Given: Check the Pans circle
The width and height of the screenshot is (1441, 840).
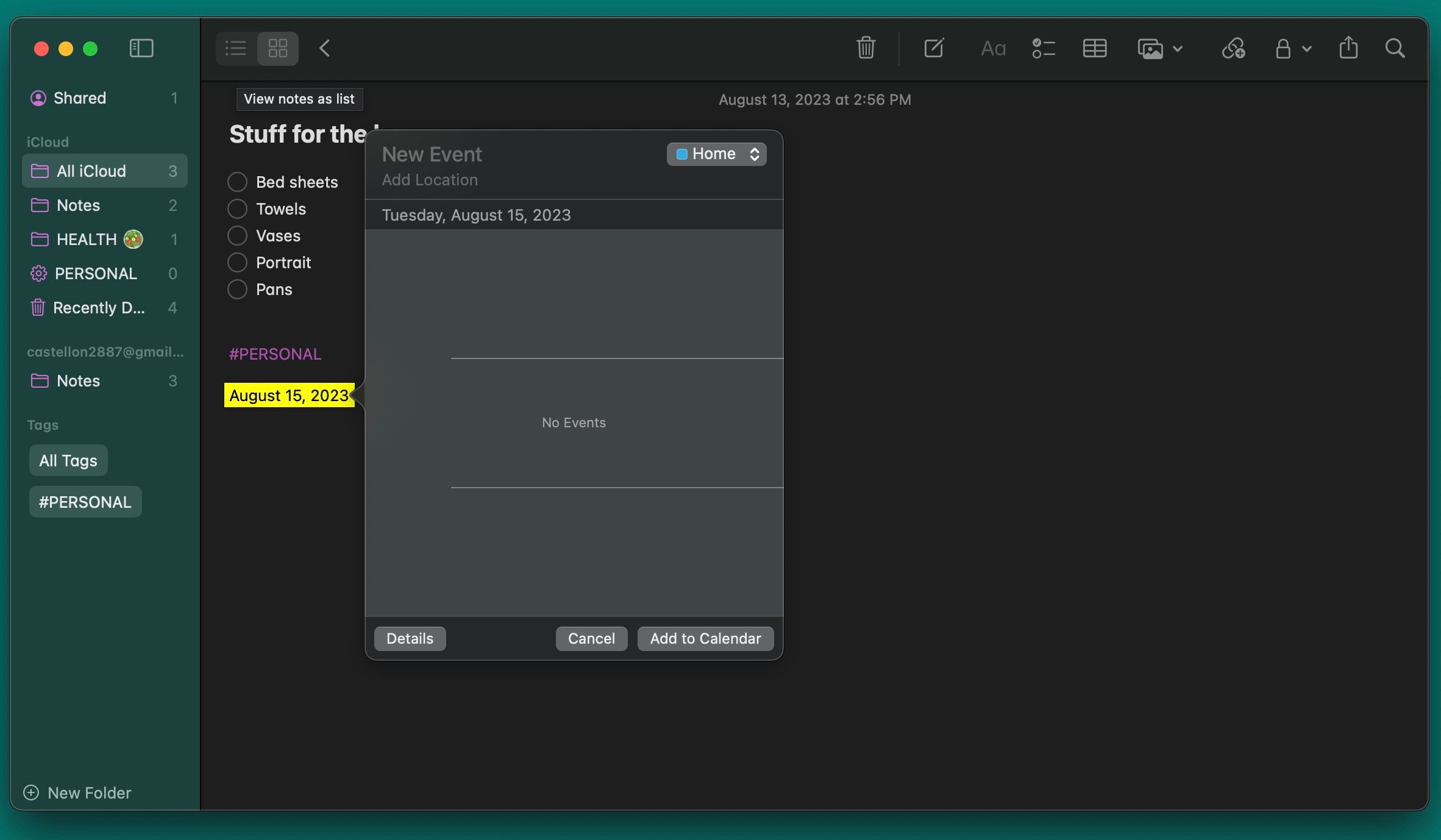Looking at the screenshot, I should coord(237,289).
